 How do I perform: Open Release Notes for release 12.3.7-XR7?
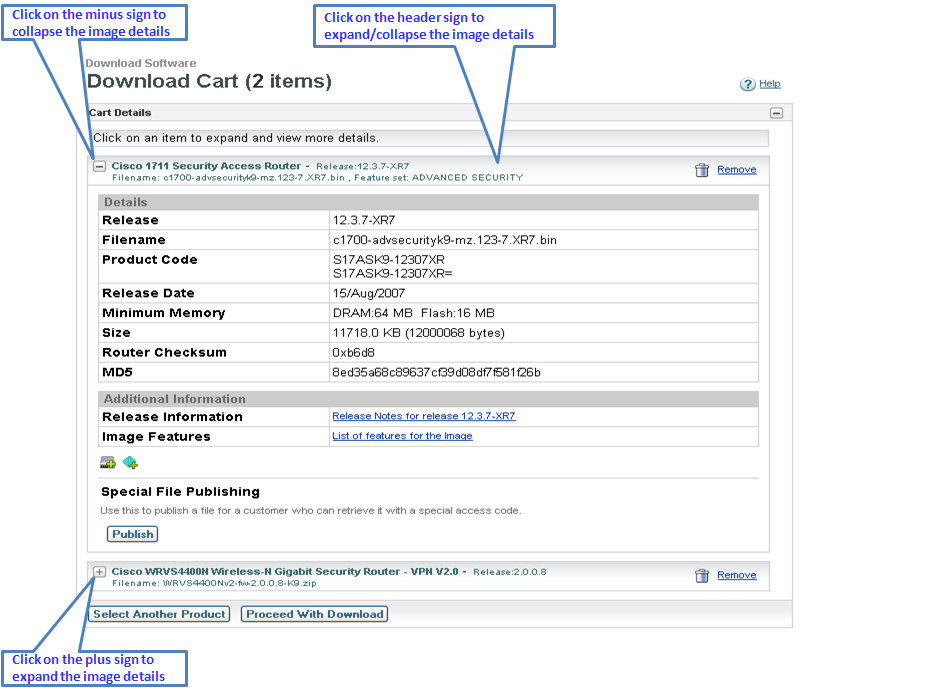tap(424, 416)
